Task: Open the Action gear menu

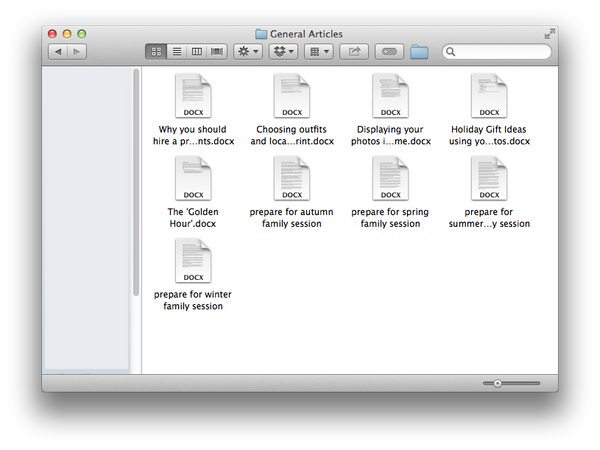Action: tap(247, 51)
